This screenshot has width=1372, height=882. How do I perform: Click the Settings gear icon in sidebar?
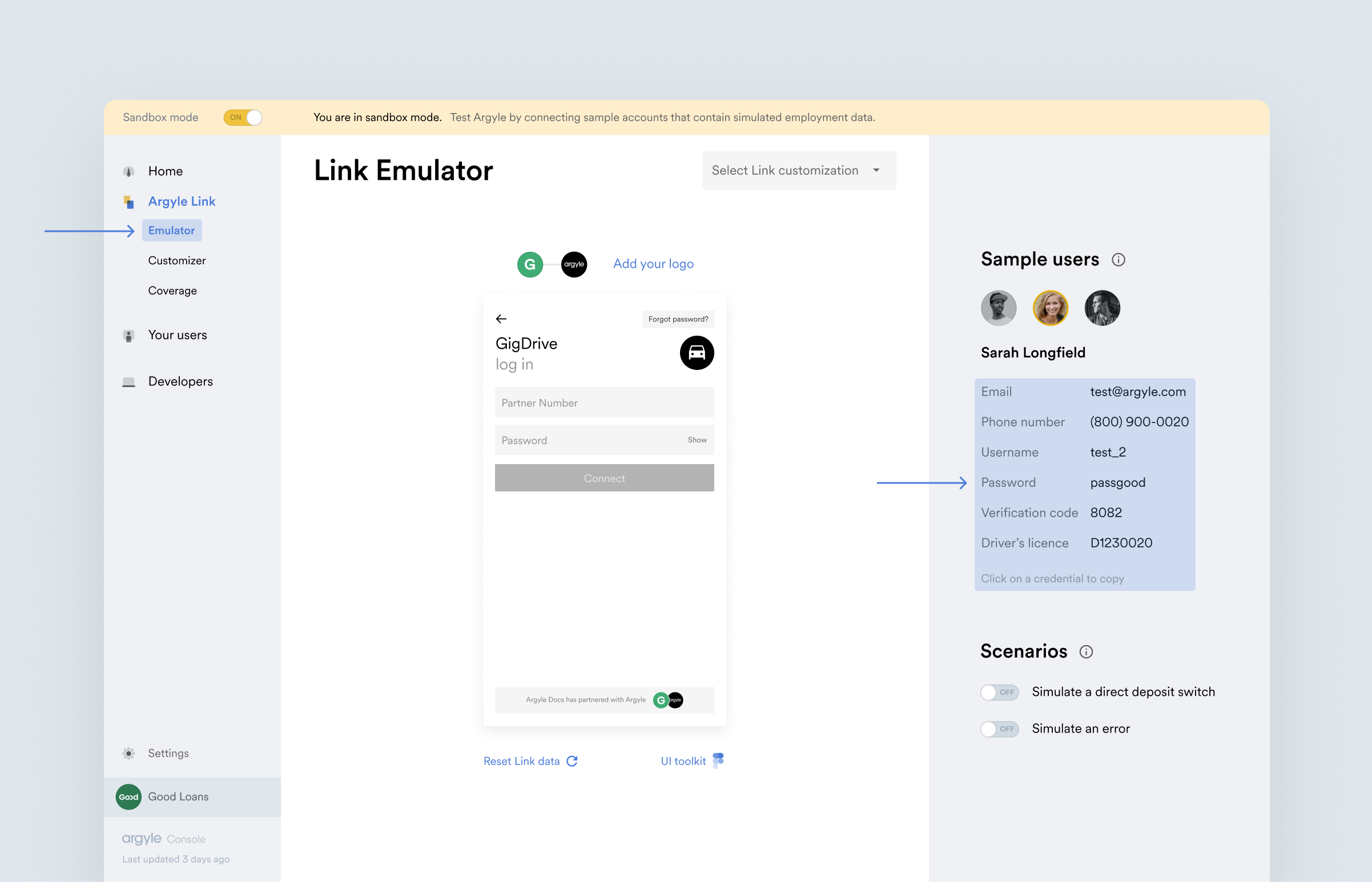pos(129,753)
